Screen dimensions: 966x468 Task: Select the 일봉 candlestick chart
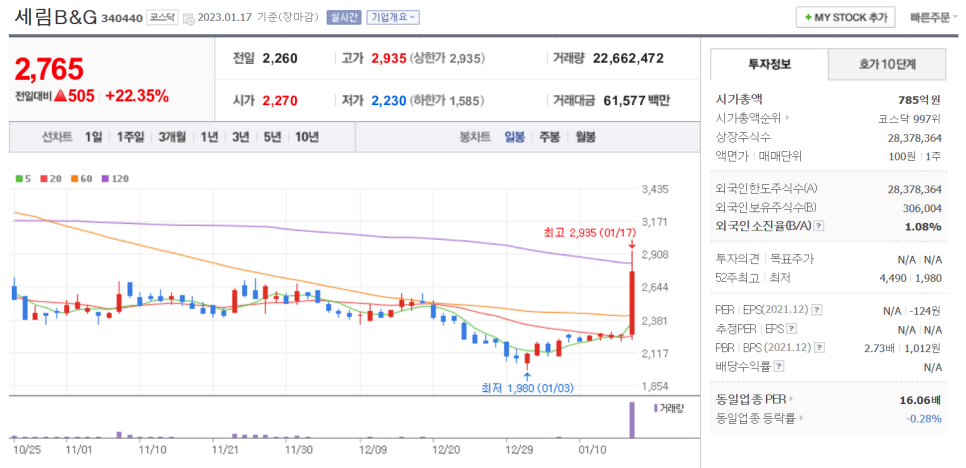point(514,137)
